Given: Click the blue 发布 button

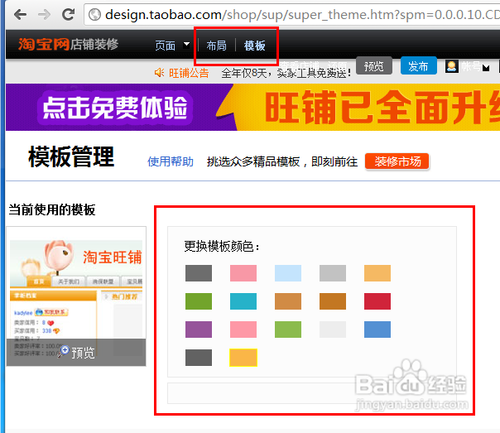Looking at the screenshot, I should click(x=418, y=66).
